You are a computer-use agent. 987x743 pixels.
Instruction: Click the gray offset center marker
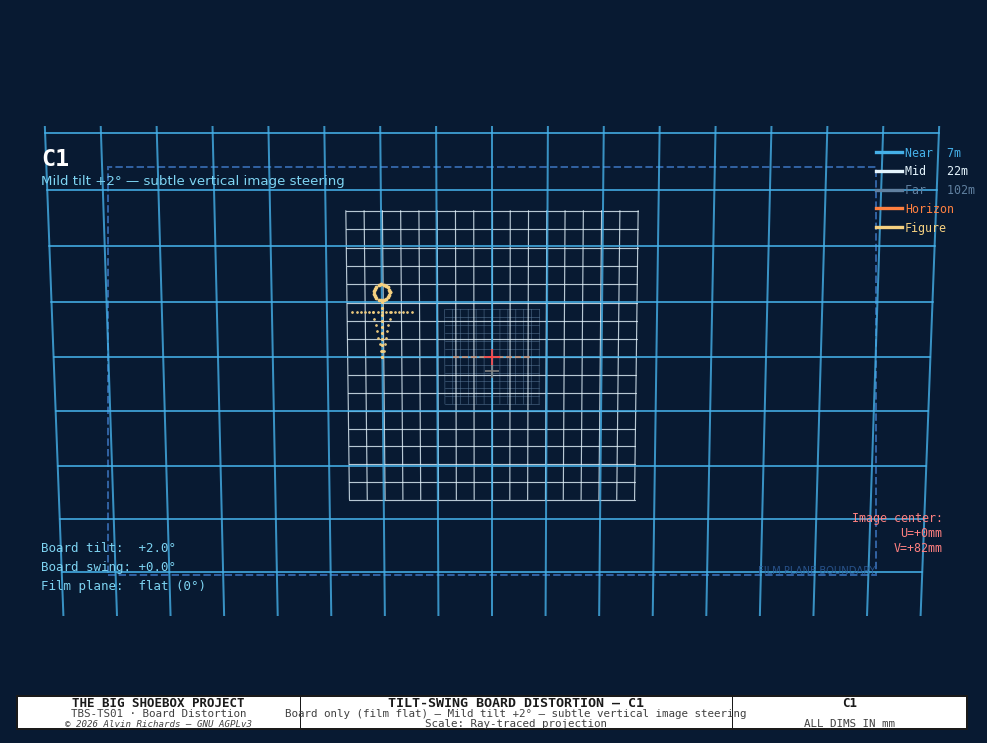pos(492,372)
